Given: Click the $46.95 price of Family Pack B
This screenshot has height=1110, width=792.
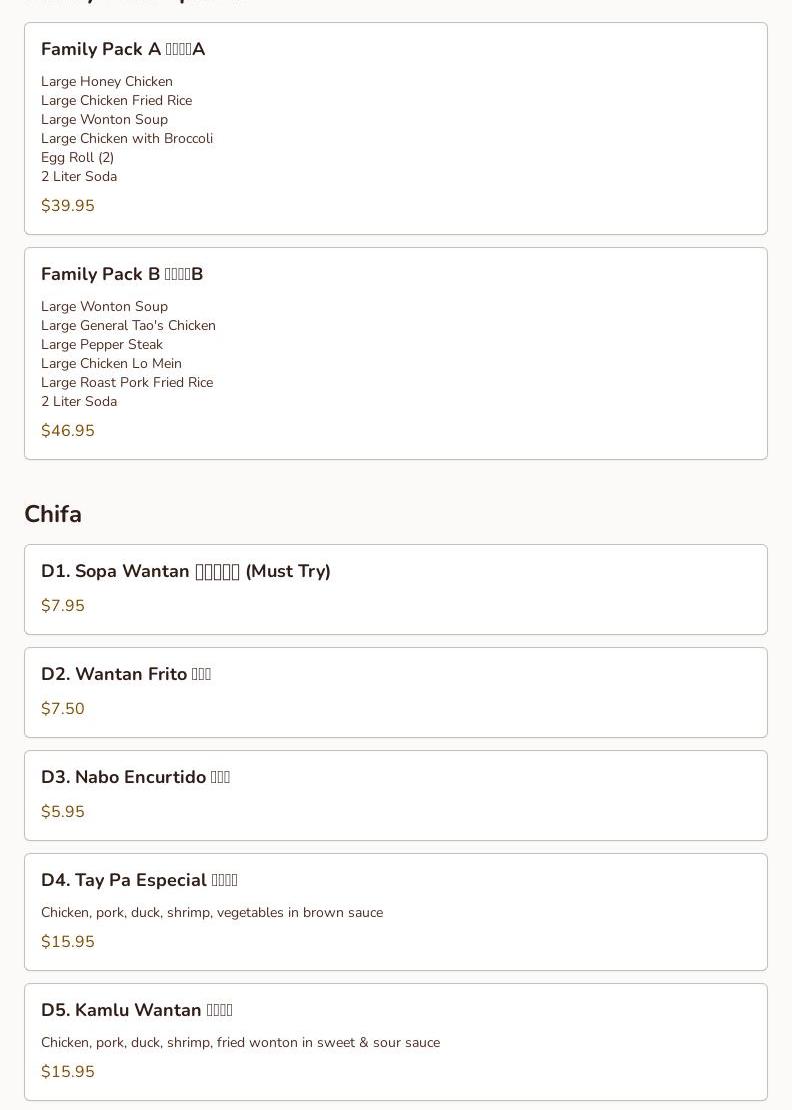Looking at the screenshot, I should click(x=68, y=430).
